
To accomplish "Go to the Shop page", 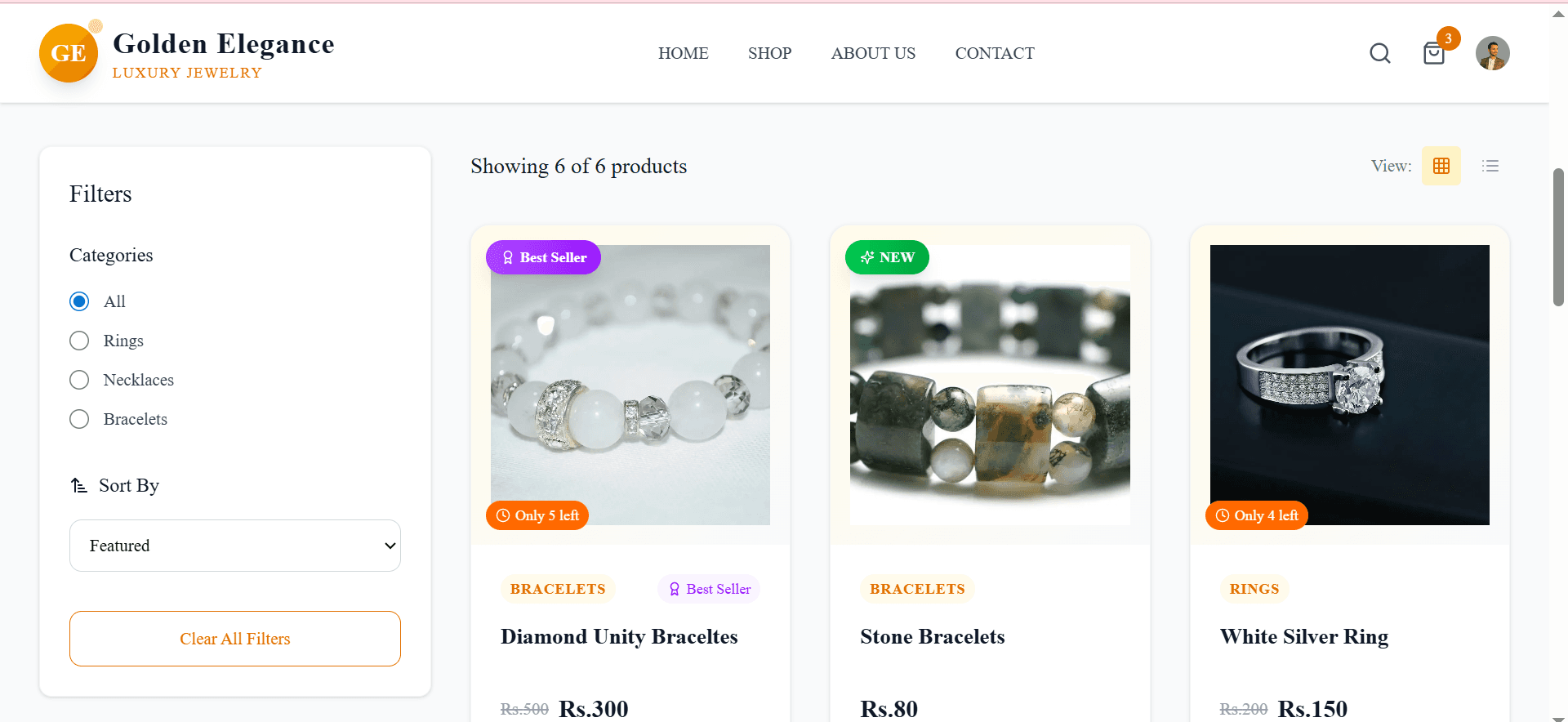I will 769,53.
